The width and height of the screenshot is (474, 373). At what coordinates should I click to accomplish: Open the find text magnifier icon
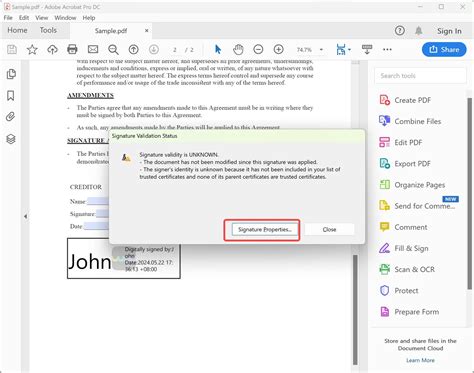tap(113, 50)
